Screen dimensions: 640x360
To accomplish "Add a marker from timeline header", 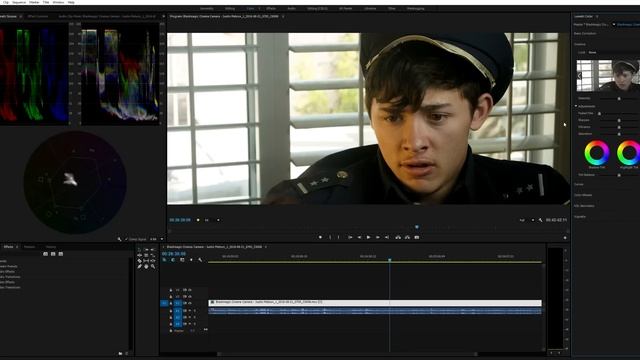I will pyautogui.click(x=191, y=260).
